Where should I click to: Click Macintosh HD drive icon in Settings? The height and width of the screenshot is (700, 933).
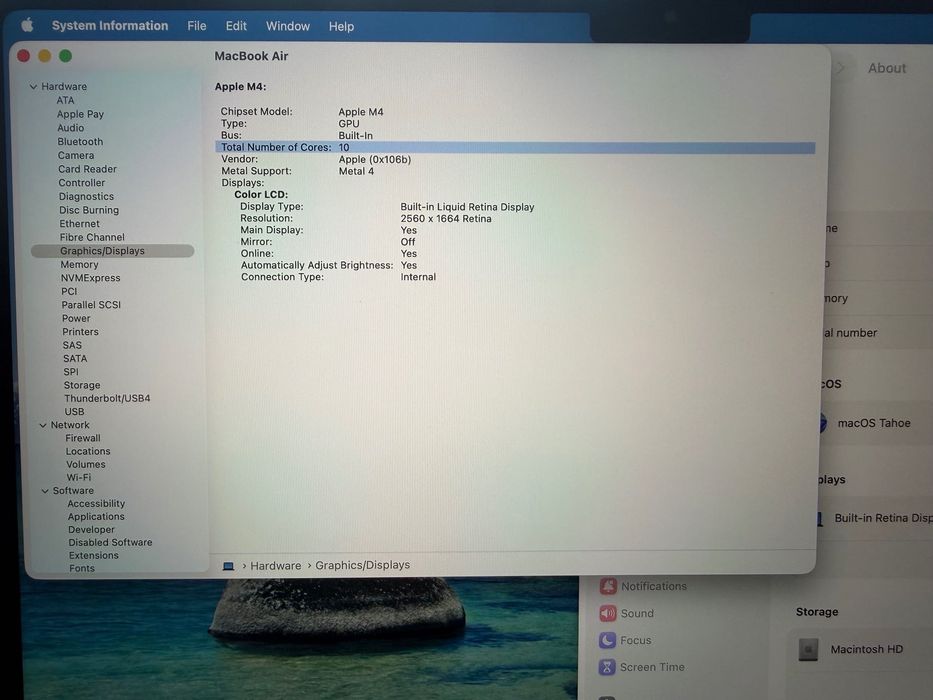808,649
